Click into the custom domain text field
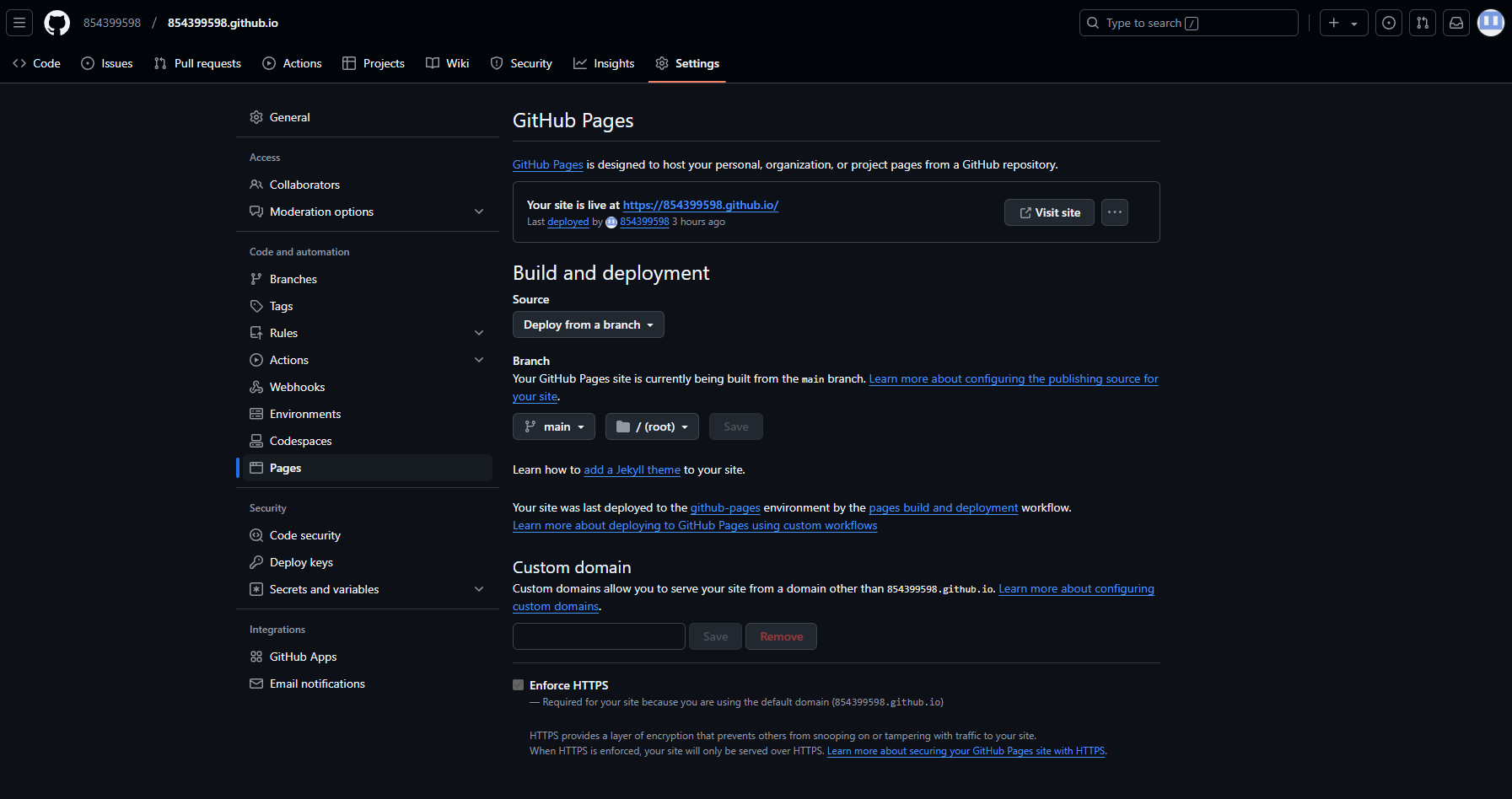Screen dimensions: 1512x799 tap(599, 636)
